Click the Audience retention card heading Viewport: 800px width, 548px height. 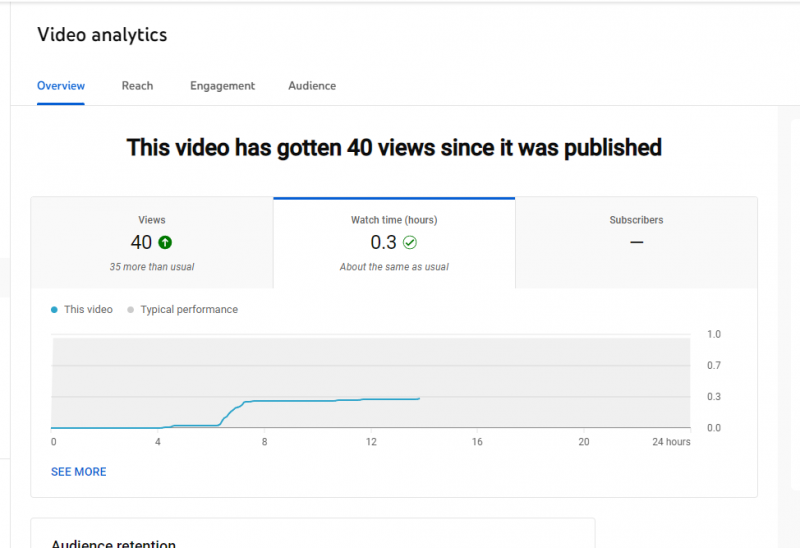click(113, 544)
